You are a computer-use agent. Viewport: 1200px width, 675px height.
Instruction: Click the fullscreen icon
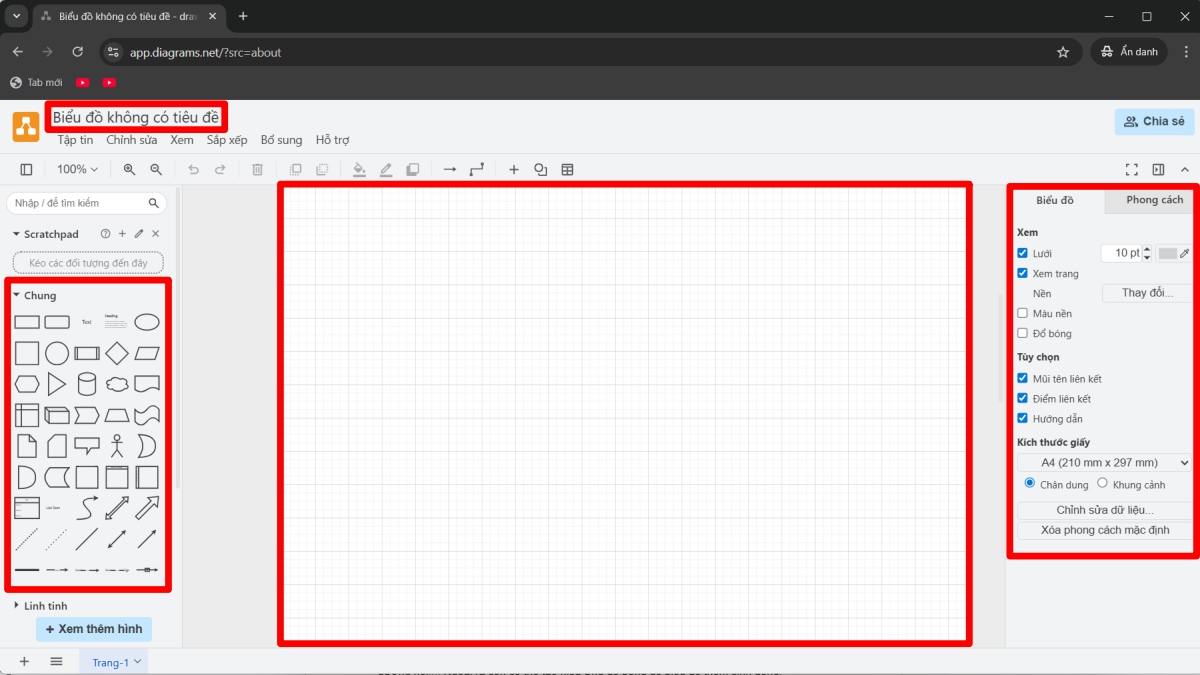1132,170
